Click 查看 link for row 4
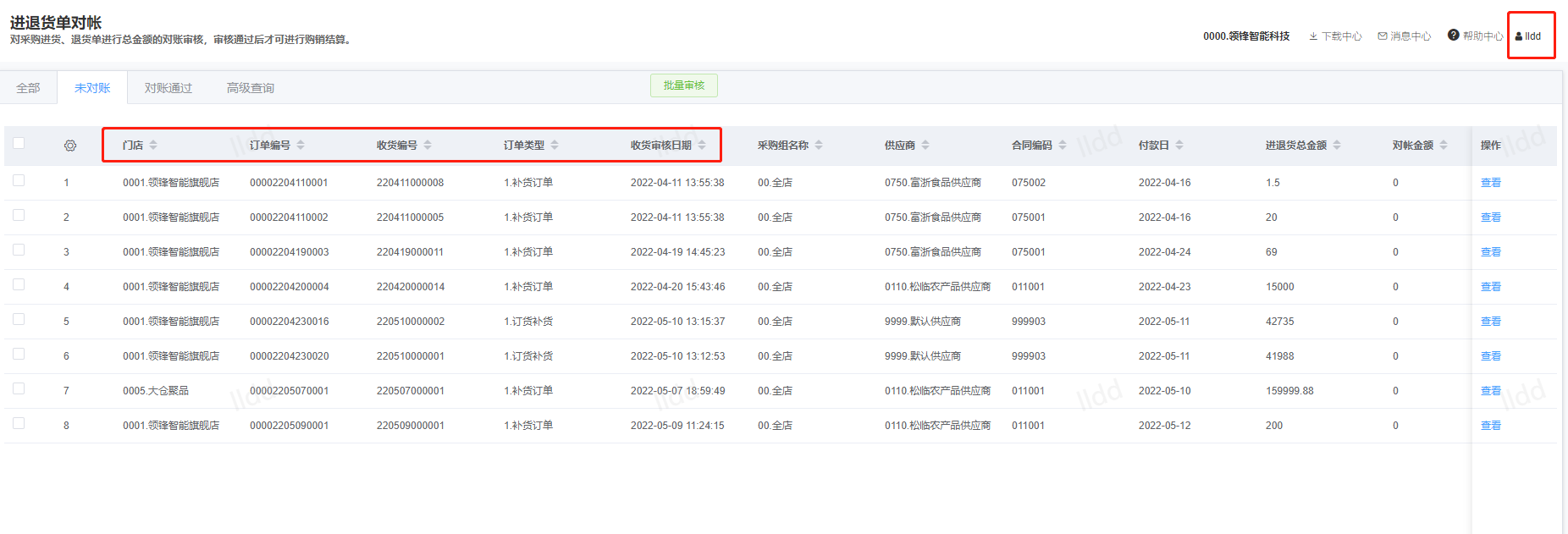Image resolution: width=1568 pixels, height=534 pixels. (x=1490, y=287)
